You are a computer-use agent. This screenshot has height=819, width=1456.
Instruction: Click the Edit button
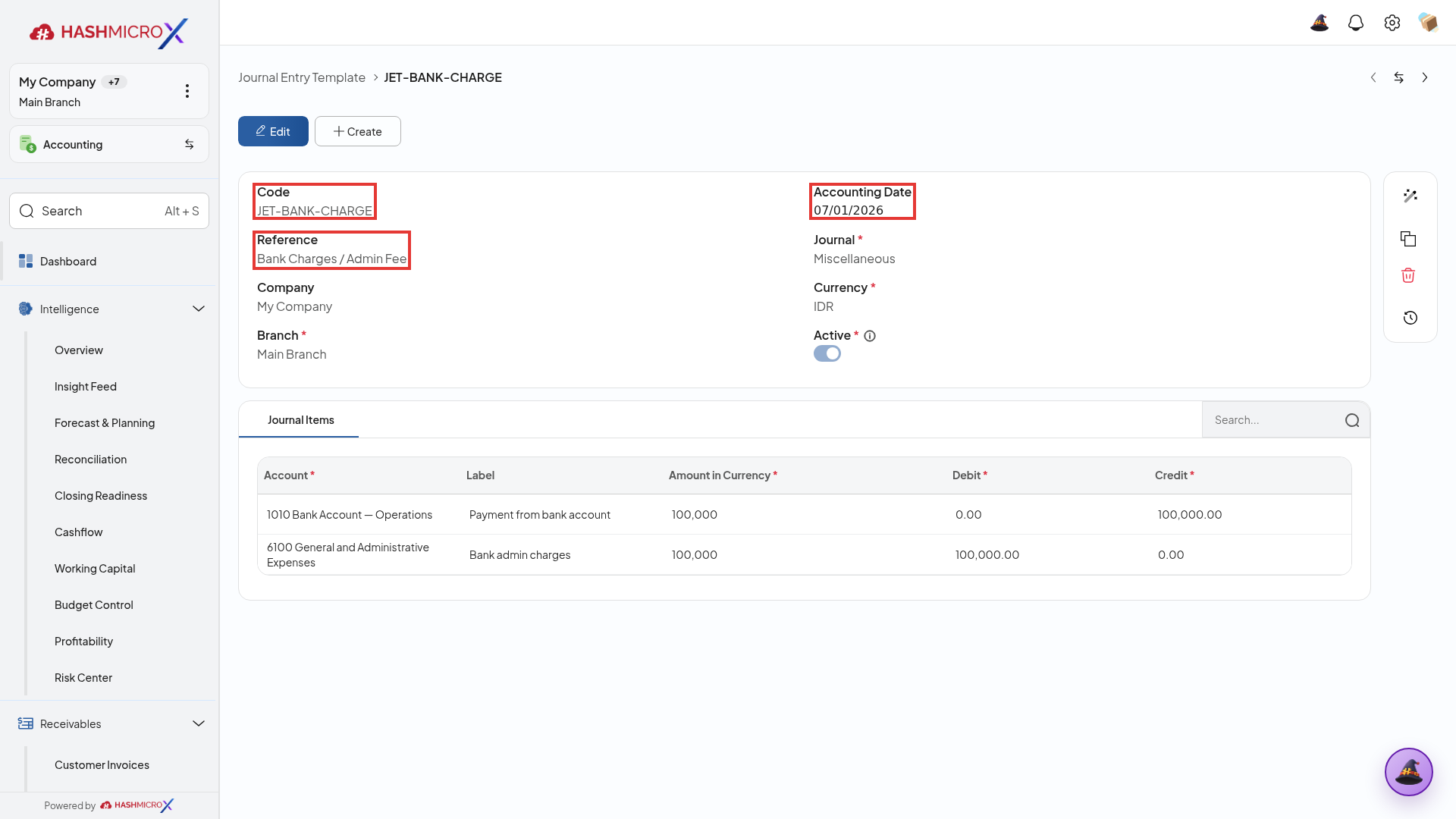tap(273, 131)
